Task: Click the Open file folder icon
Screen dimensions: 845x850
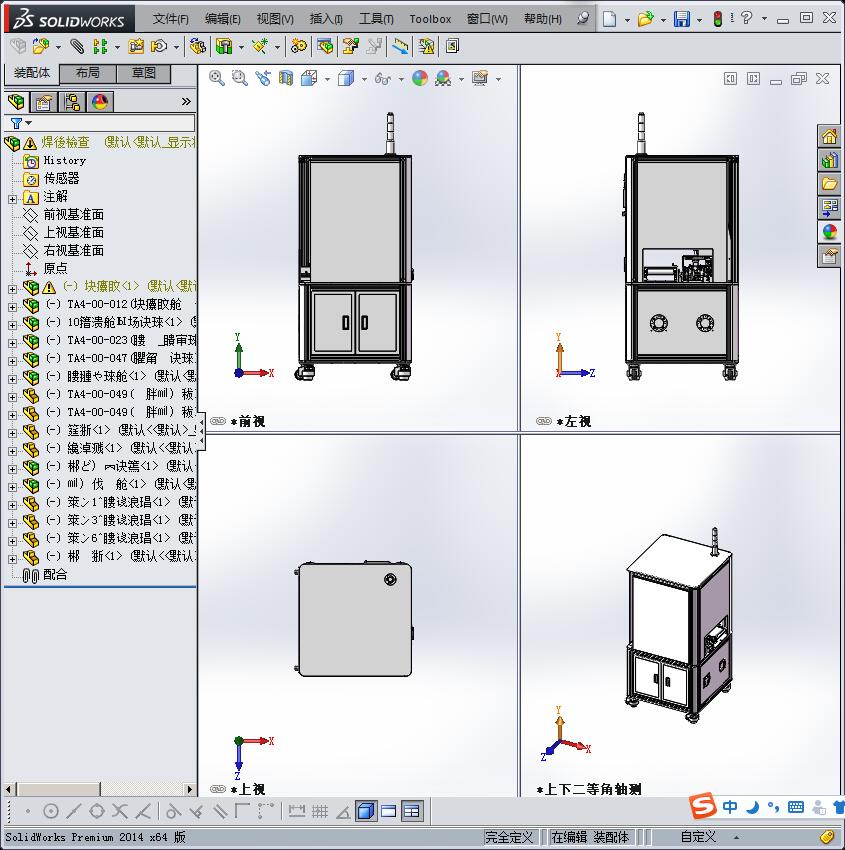Action: 645,19
